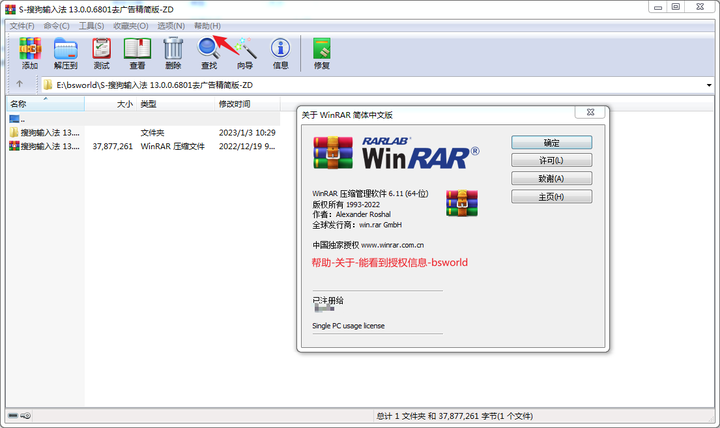Screen dimensions: 720x428
Task: Go up one folder level arrow
Action: [x=19, y=84]
